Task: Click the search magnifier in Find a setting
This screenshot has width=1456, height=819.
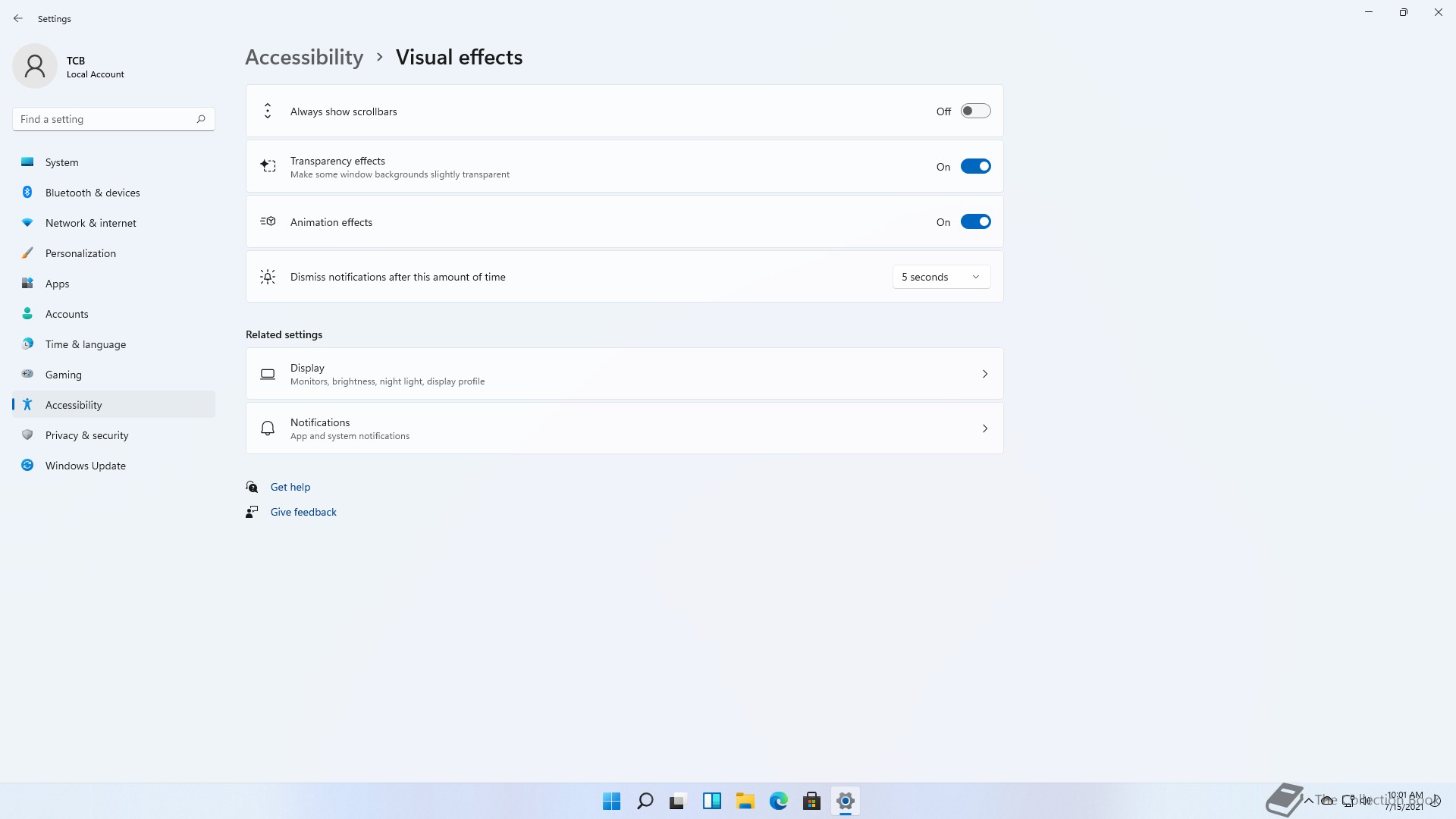Action: coord(201,119)
